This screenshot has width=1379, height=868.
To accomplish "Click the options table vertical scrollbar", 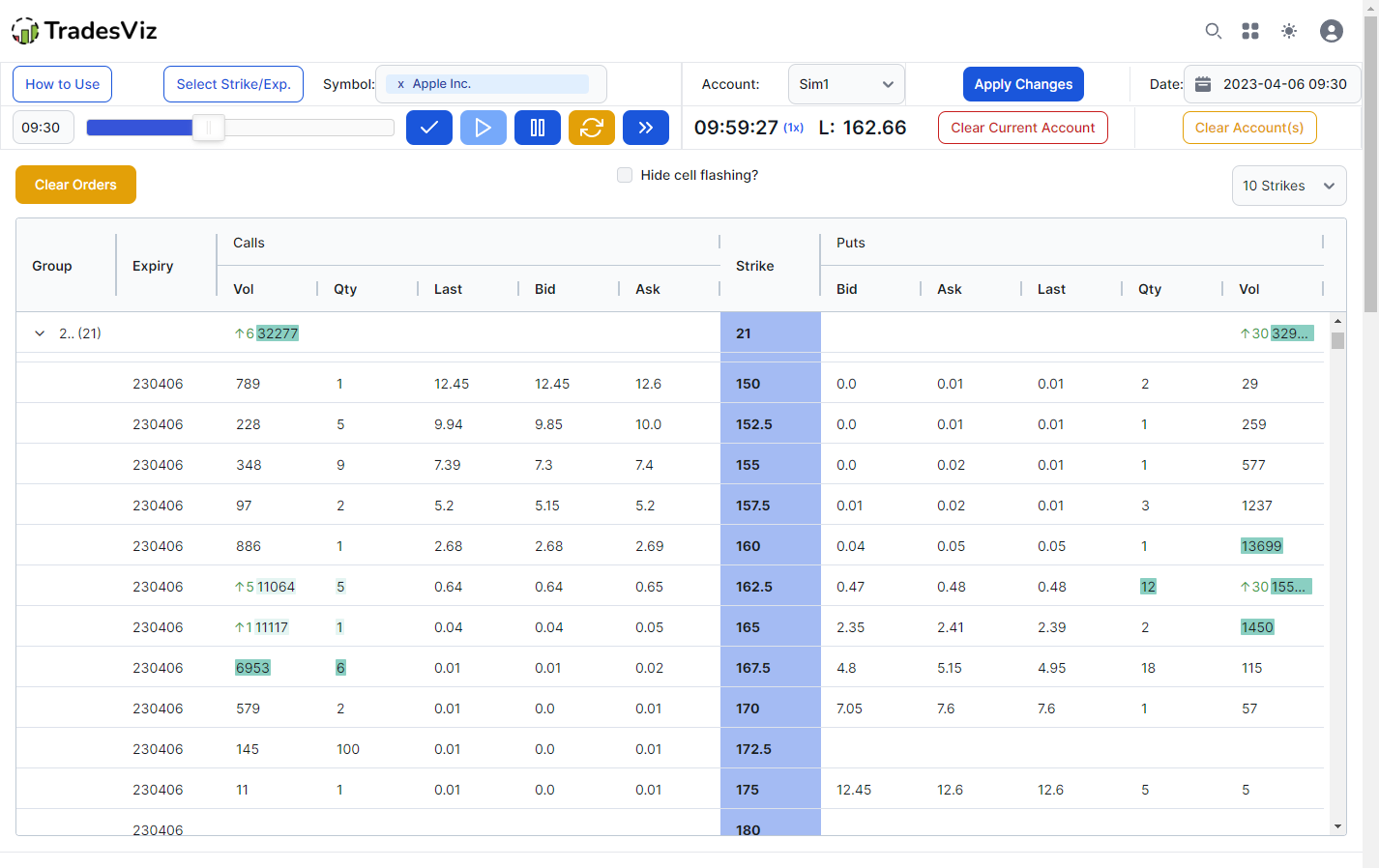I will coord(1338,338).
